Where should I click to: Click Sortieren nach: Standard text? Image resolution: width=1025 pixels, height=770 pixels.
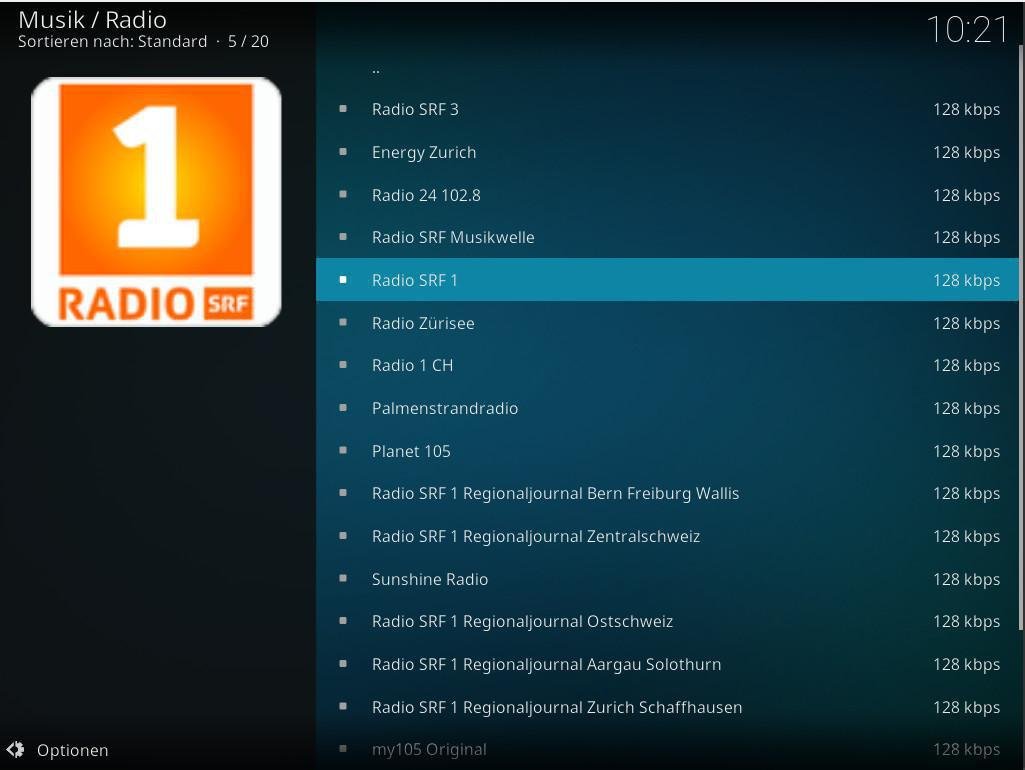(x=112, y=41)
